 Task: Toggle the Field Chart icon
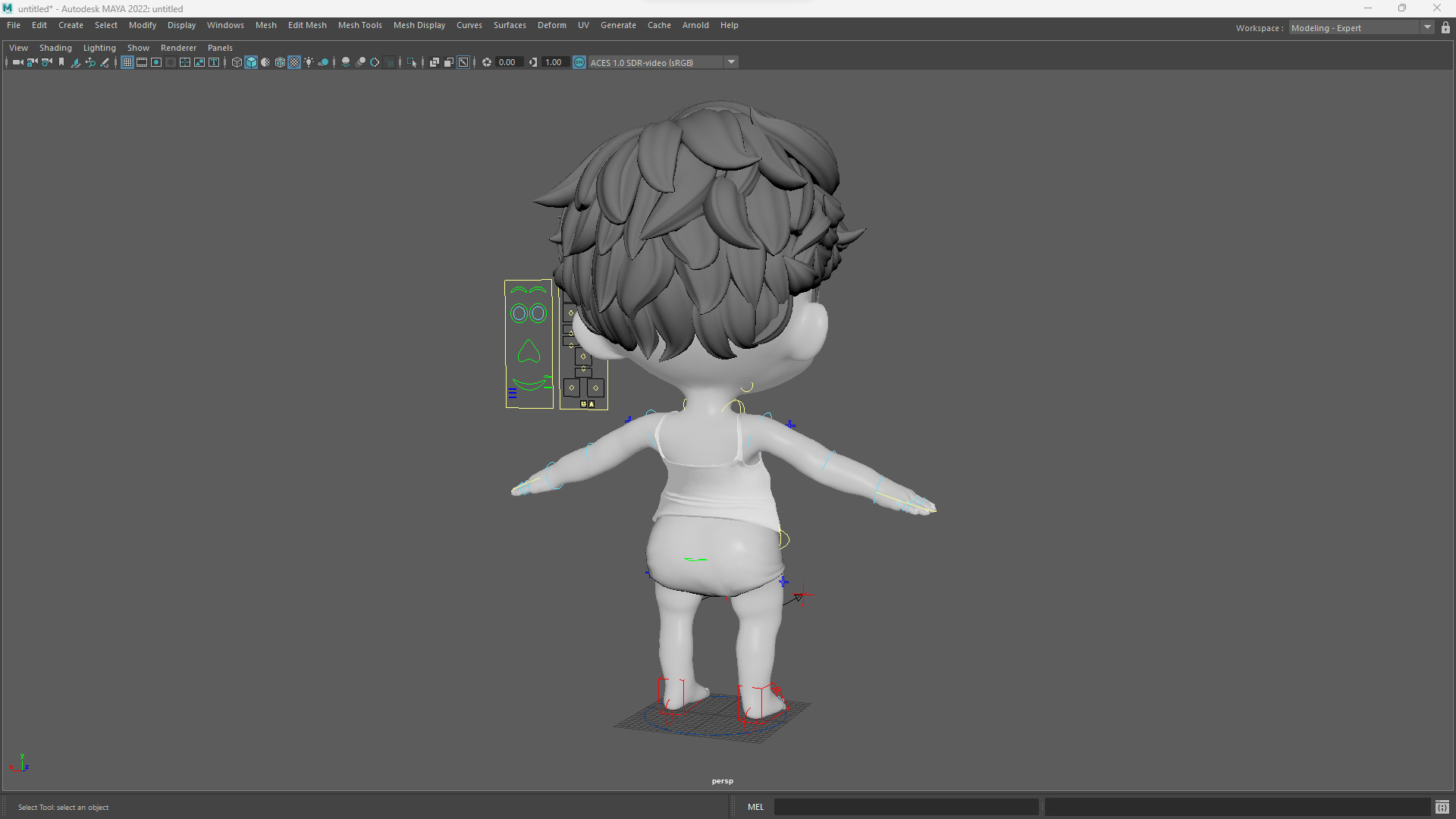tap(185, 62)
